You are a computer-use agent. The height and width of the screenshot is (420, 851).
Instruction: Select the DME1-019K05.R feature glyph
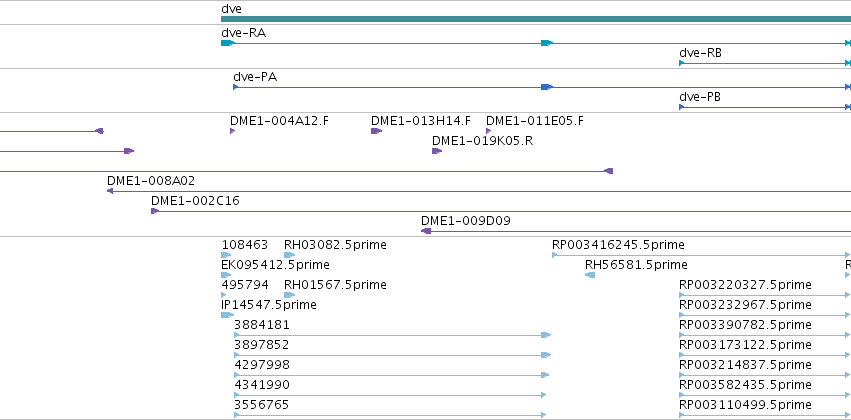coord(437,151)
